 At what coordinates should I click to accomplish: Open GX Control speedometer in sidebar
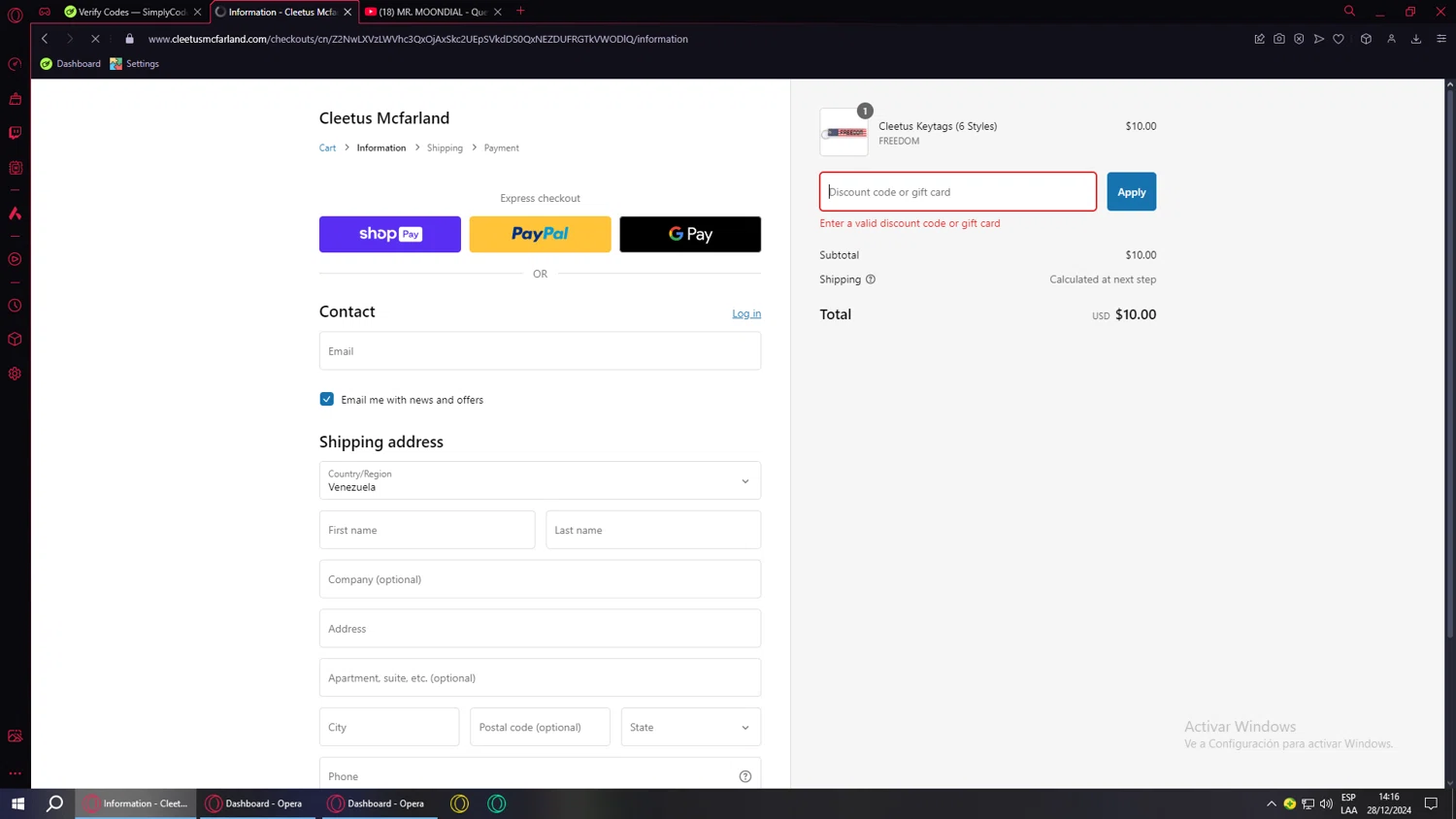coord(15,64)
